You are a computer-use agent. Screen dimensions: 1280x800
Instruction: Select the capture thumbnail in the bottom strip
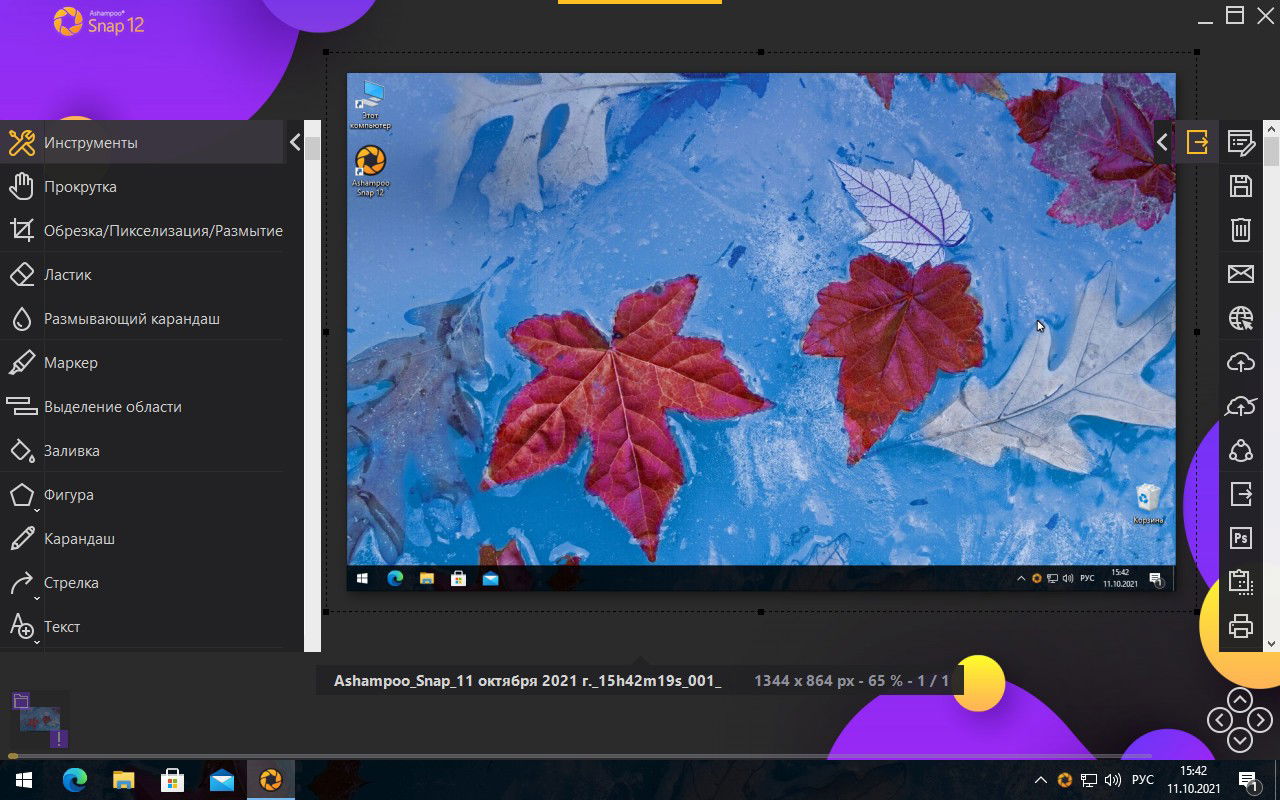40,719
